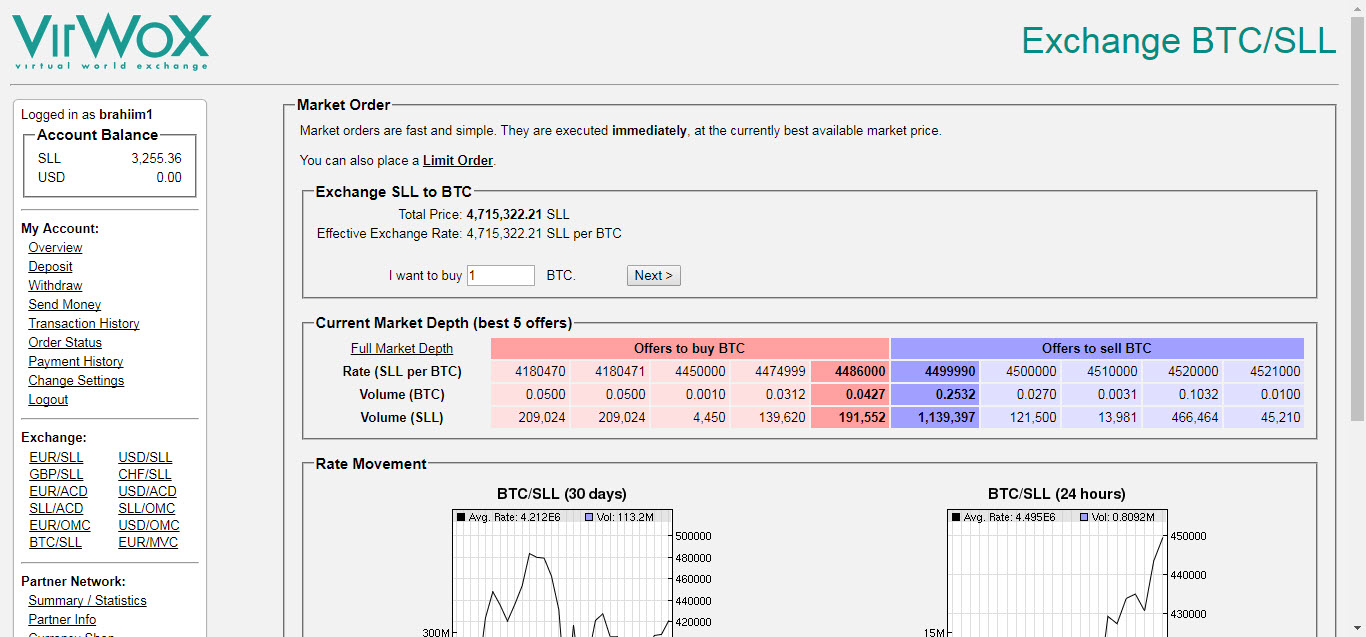1366x637 pixels.
Task: Click the SLL balance 3,255.36
Action: [x=156, y=159]
